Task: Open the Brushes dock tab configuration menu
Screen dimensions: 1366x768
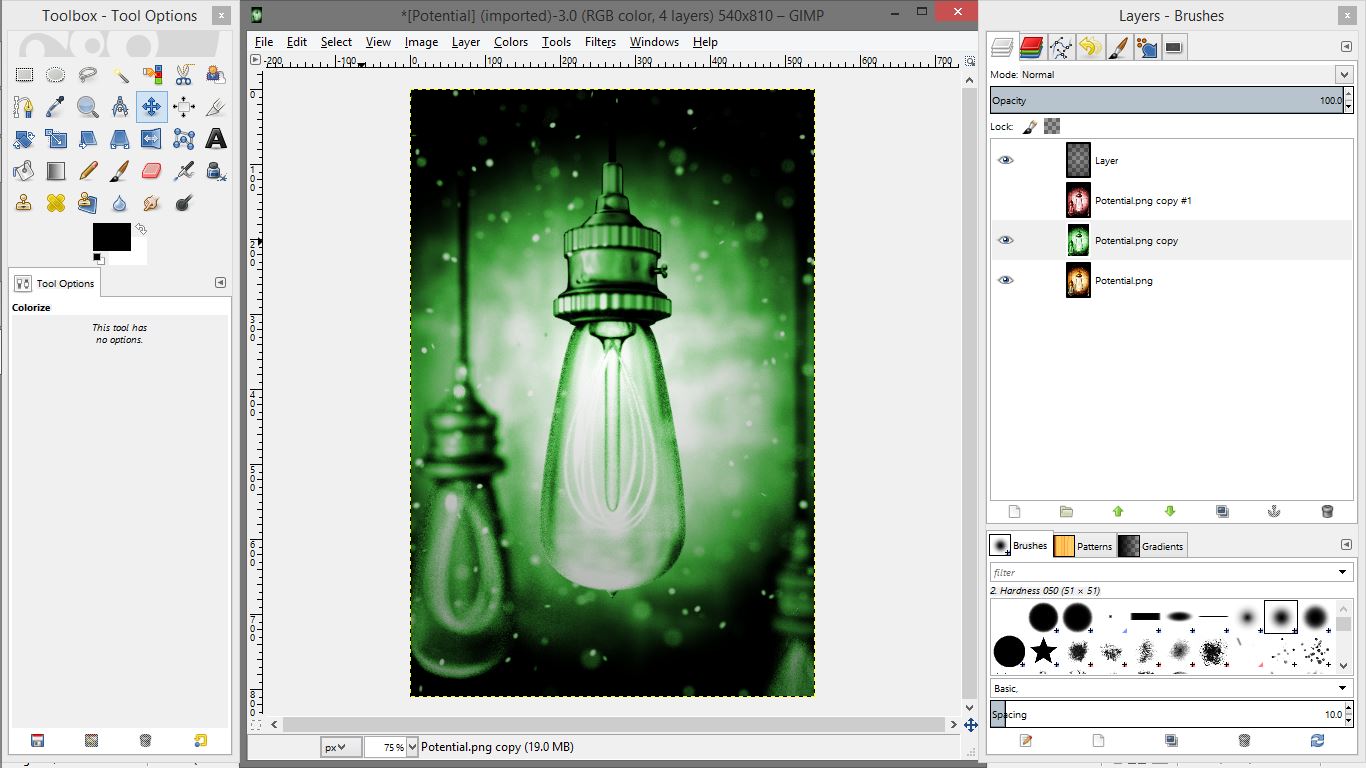Action: 1345,545
